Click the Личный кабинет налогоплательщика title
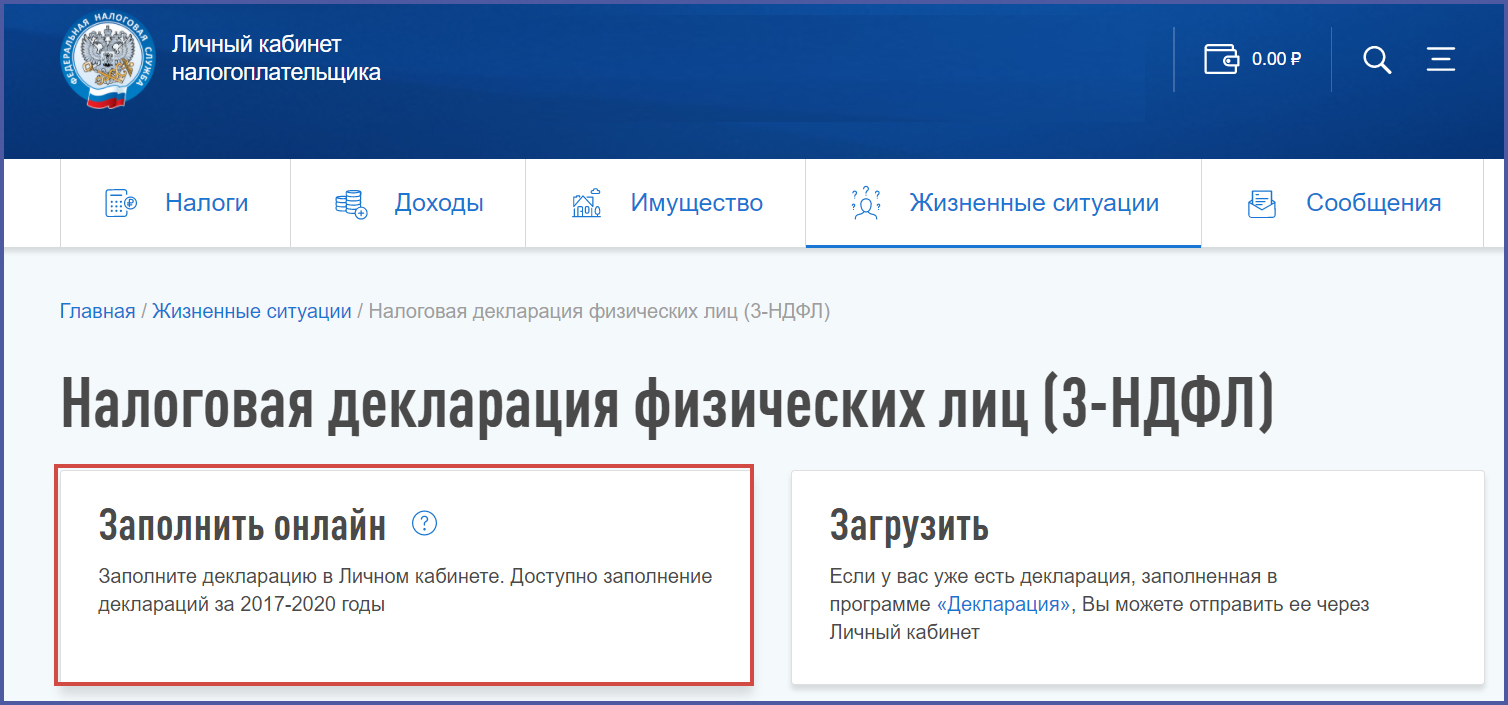This screenshot has width=1508, height=705. click(276, 58)
